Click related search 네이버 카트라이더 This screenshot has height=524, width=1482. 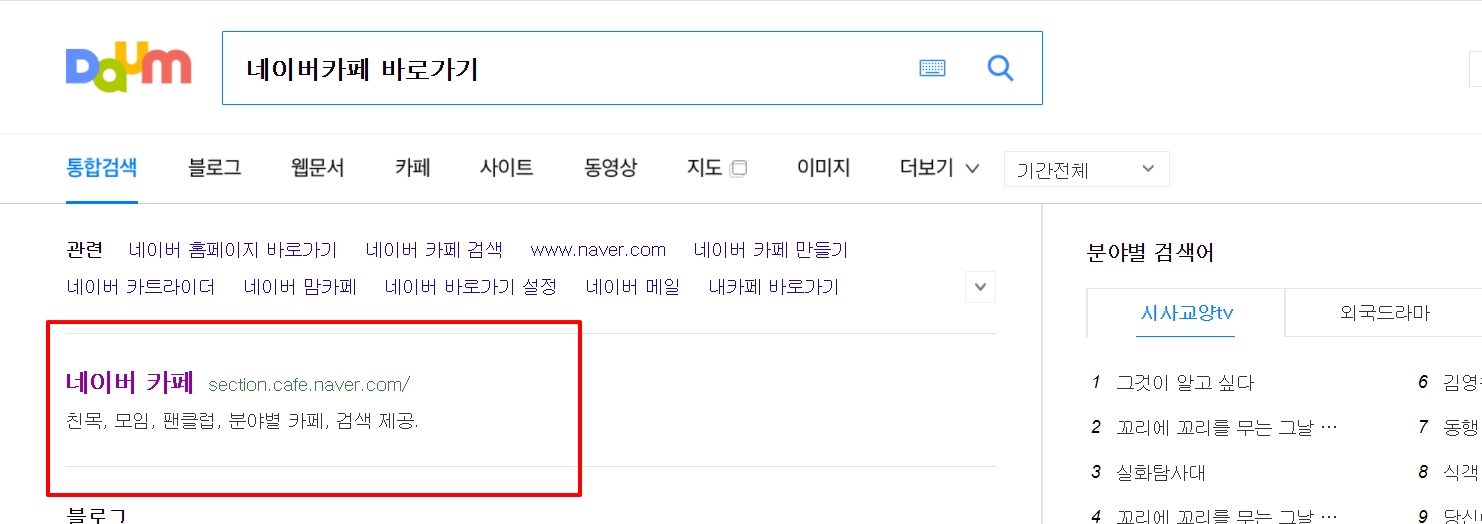[x=141, y=287]
